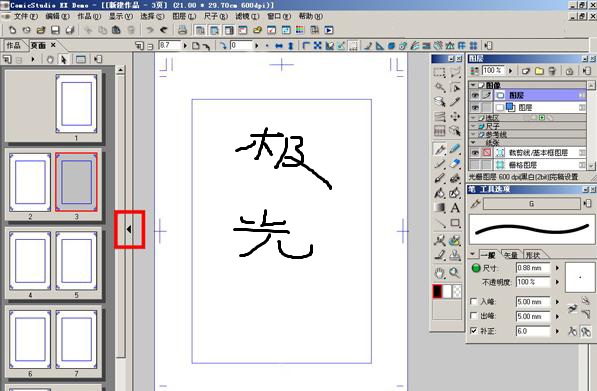The image size is (597, 391).
Task: Open the 编辑 menu
Action: point(57,16)
